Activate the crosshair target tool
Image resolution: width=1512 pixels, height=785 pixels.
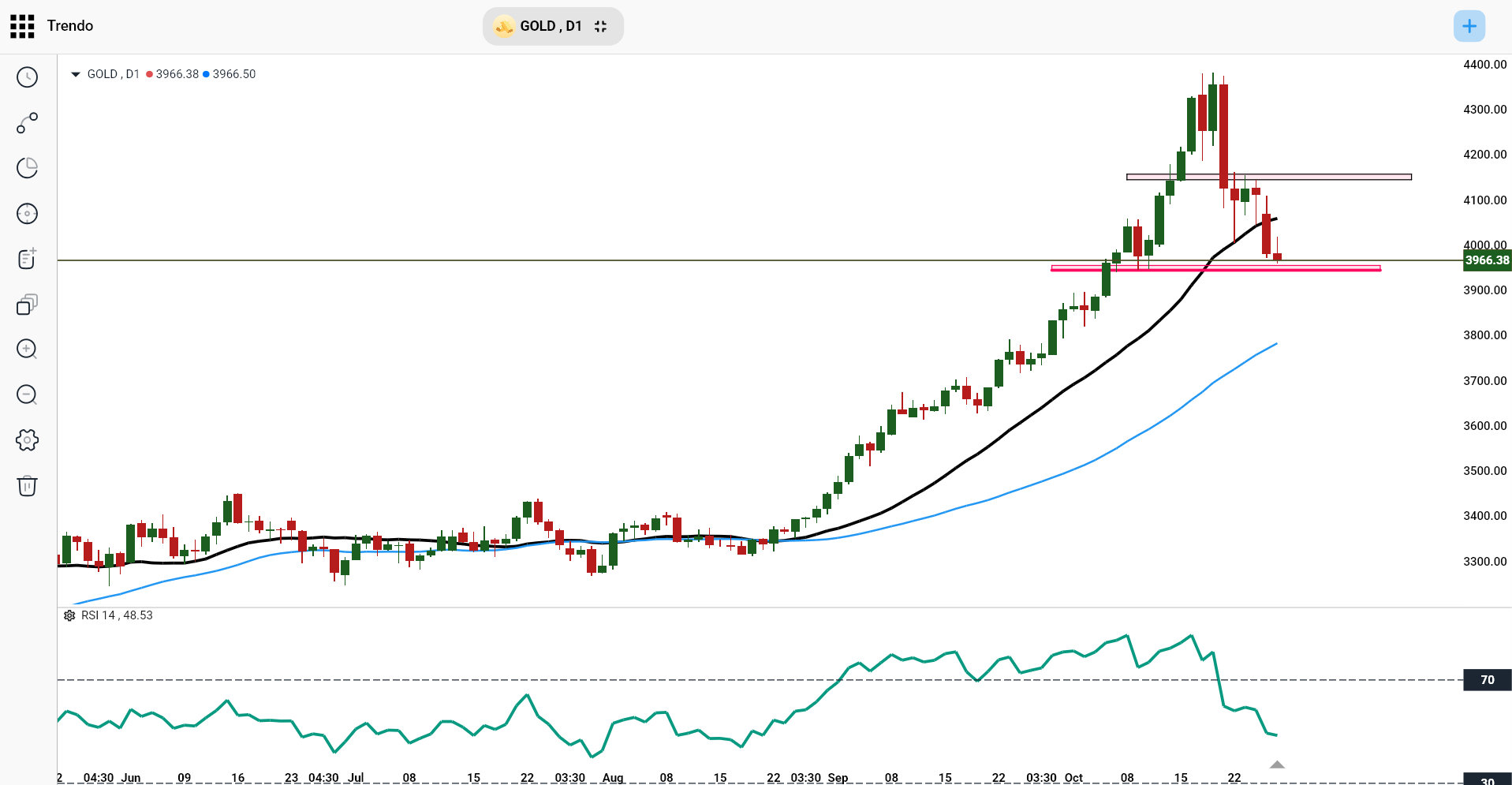[x=27, y=213]
